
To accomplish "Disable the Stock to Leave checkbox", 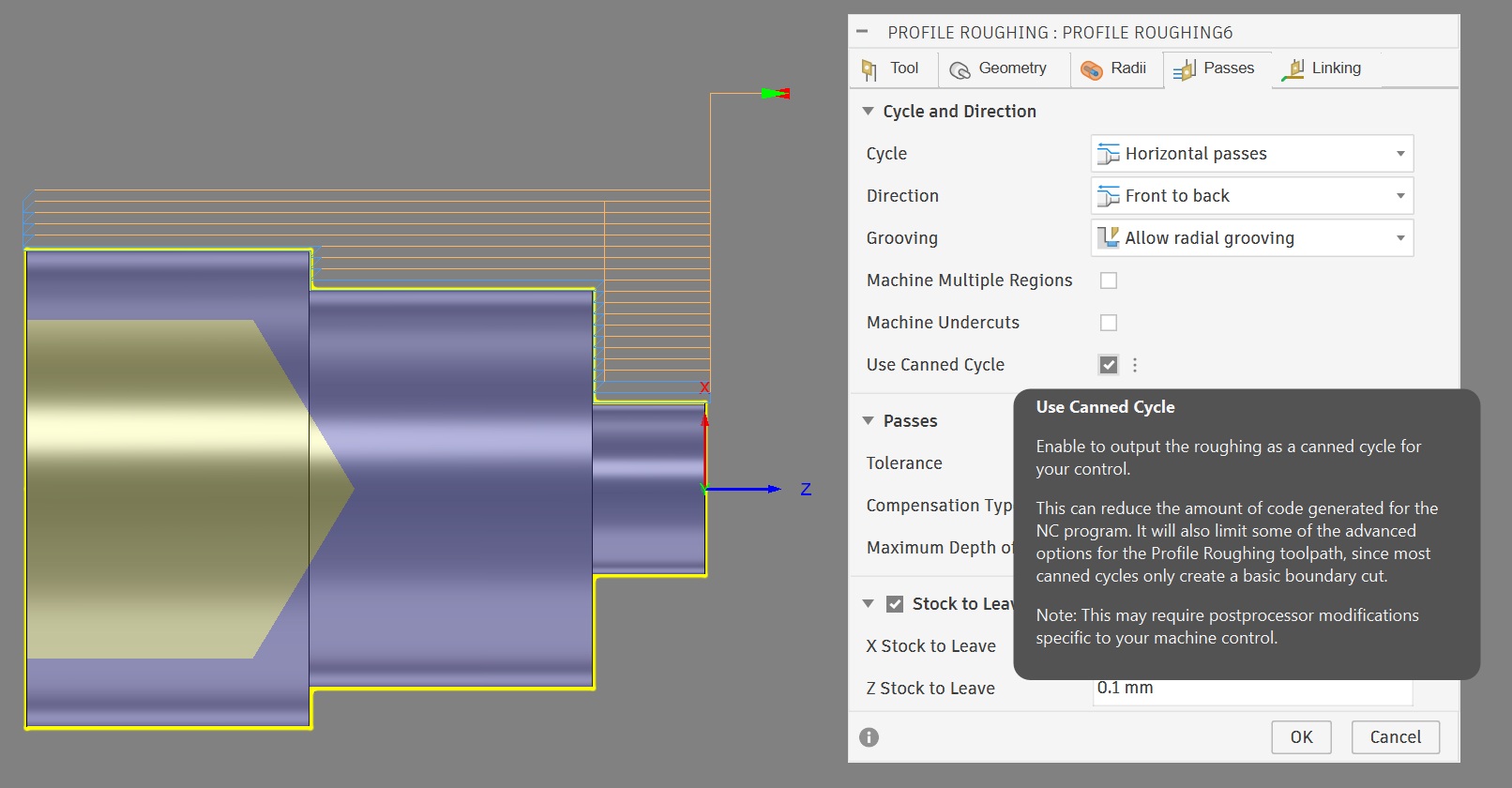I will [895, 604].
